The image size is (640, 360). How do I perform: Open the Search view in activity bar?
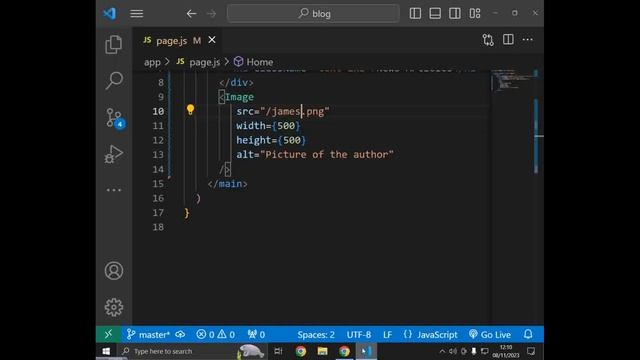(114, 80)
